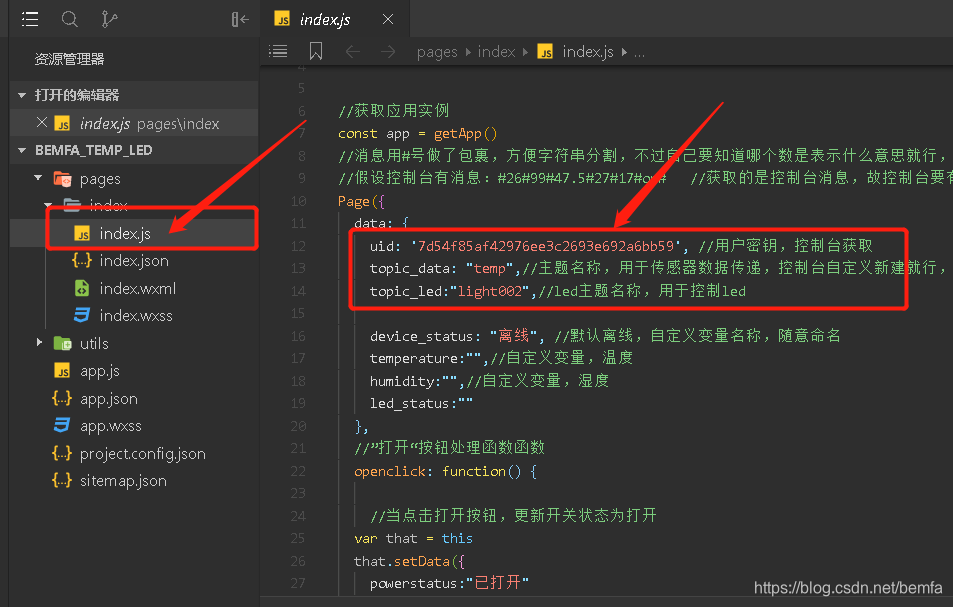Screen dimensions: 953x607
Task: Open index.js in file tree
Action: (x=125, y=233)
